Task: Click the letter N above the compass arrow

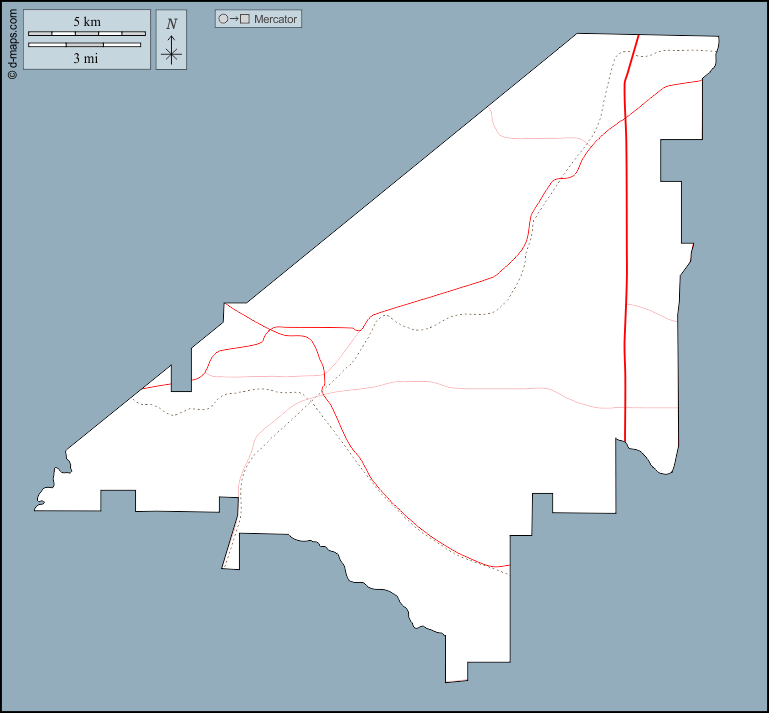Action: point(171,23)
